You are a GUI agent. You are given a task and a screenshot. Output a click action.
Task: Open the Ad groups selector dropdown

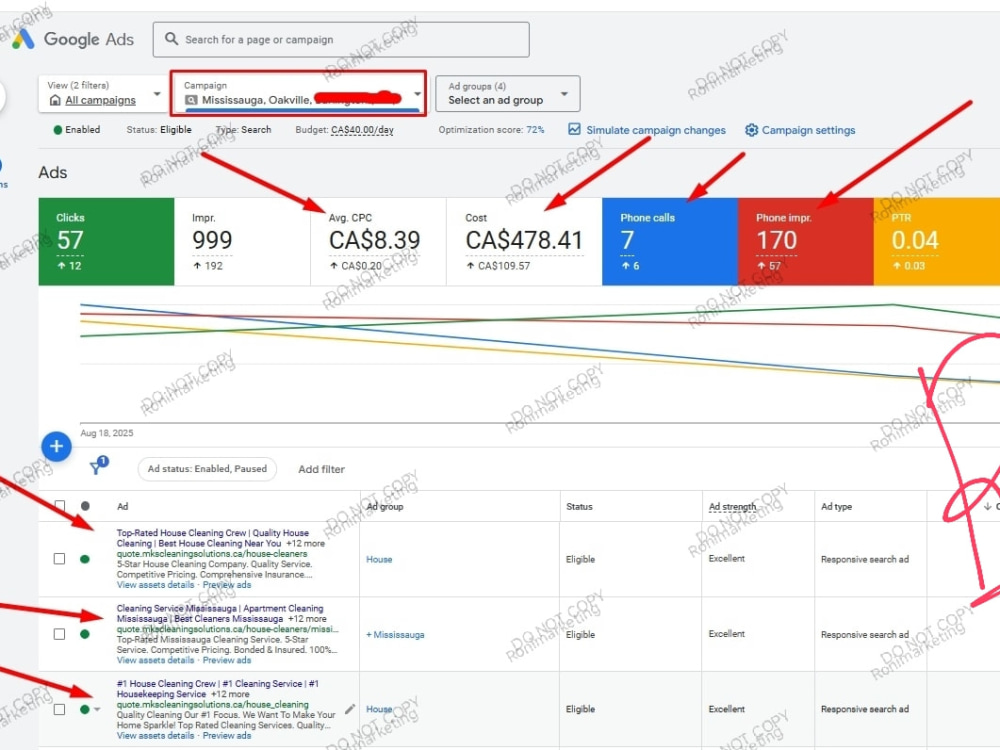(x=508, y=94)
